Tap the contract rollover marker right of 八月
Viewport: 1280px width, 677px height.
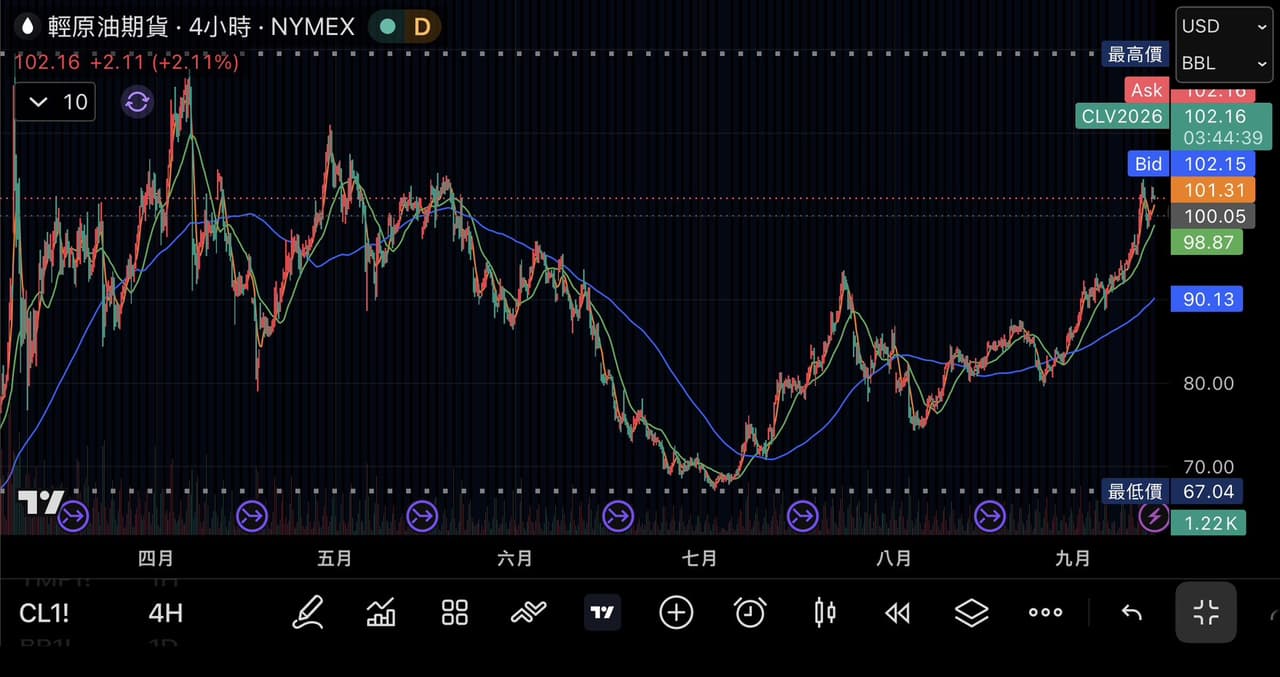[990, 516]
